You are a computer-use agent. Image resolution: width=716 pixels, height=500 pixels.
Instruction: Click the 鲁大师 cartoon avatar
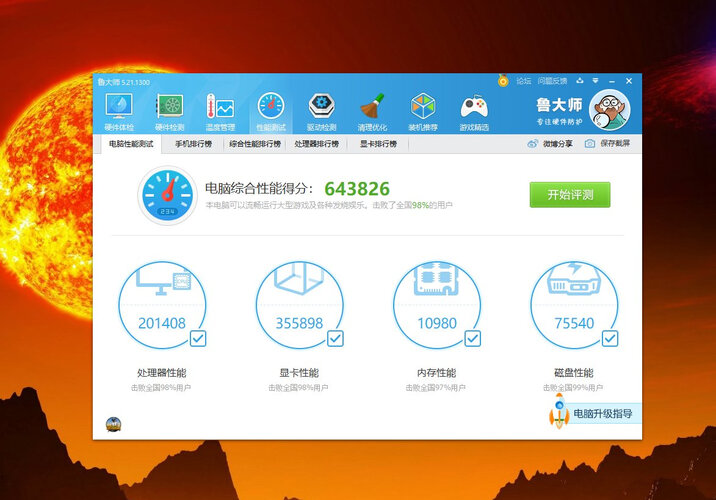click(610, 110)
